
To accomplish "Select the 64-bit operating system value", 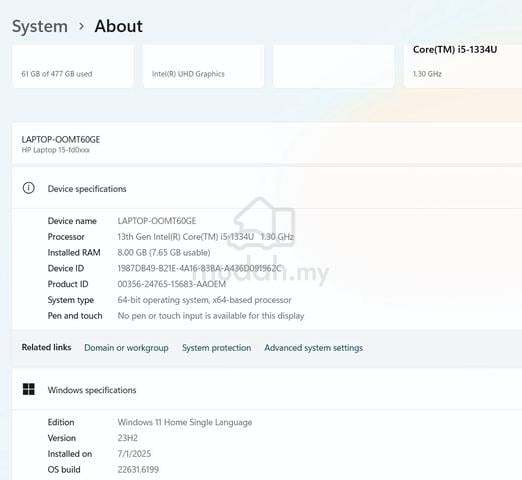I will (204, 300).
